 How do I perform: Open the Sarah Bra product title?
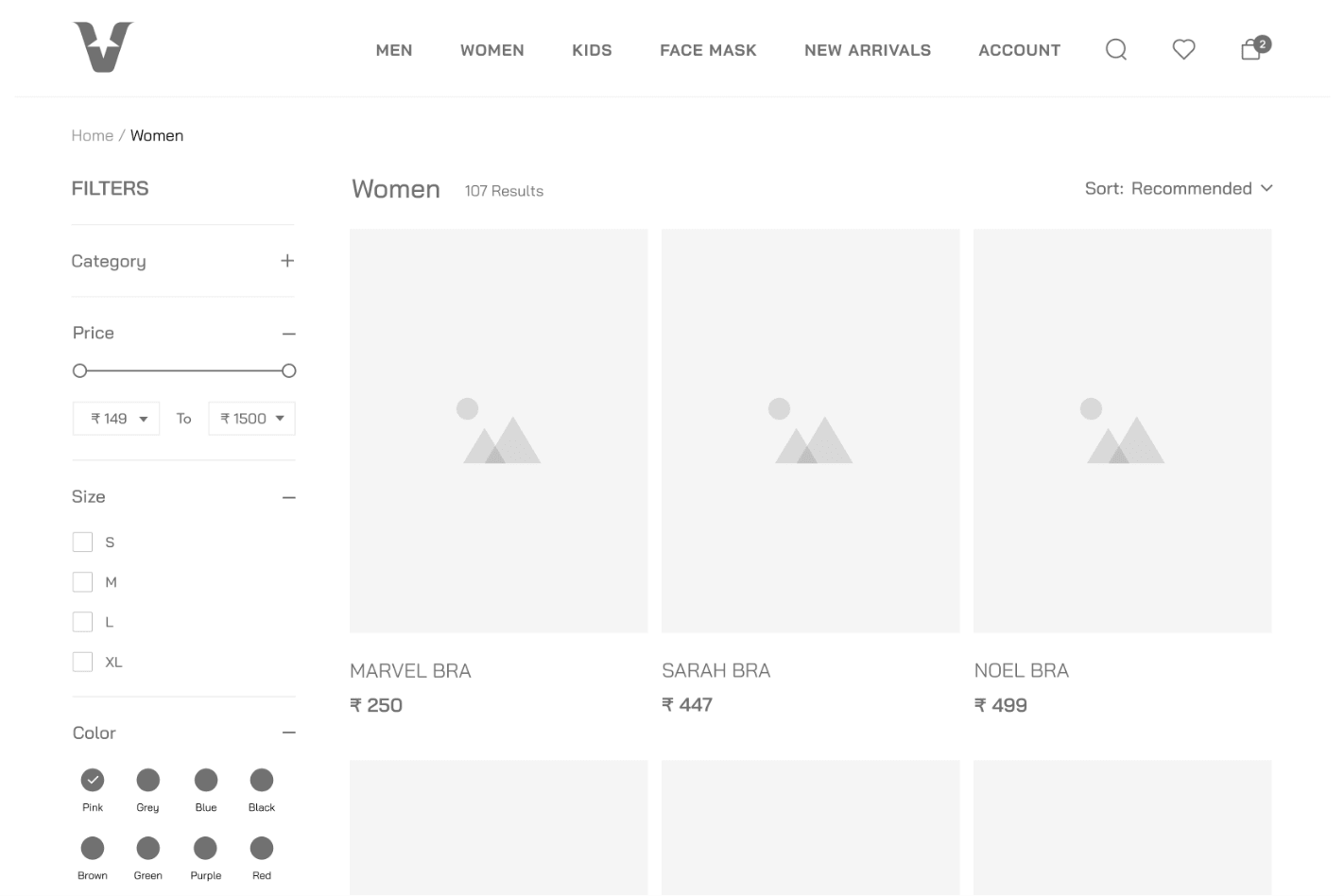tap(715, 671)
